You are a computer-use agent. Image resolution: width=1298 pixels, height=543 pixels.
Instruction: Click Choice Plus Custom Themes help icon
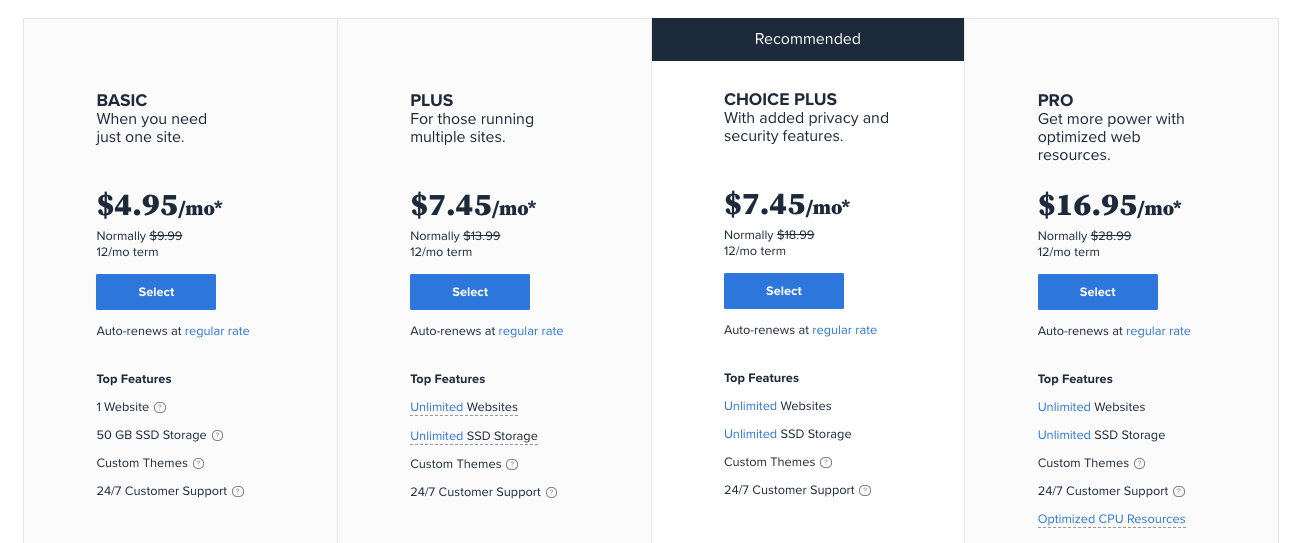point(826,463)
